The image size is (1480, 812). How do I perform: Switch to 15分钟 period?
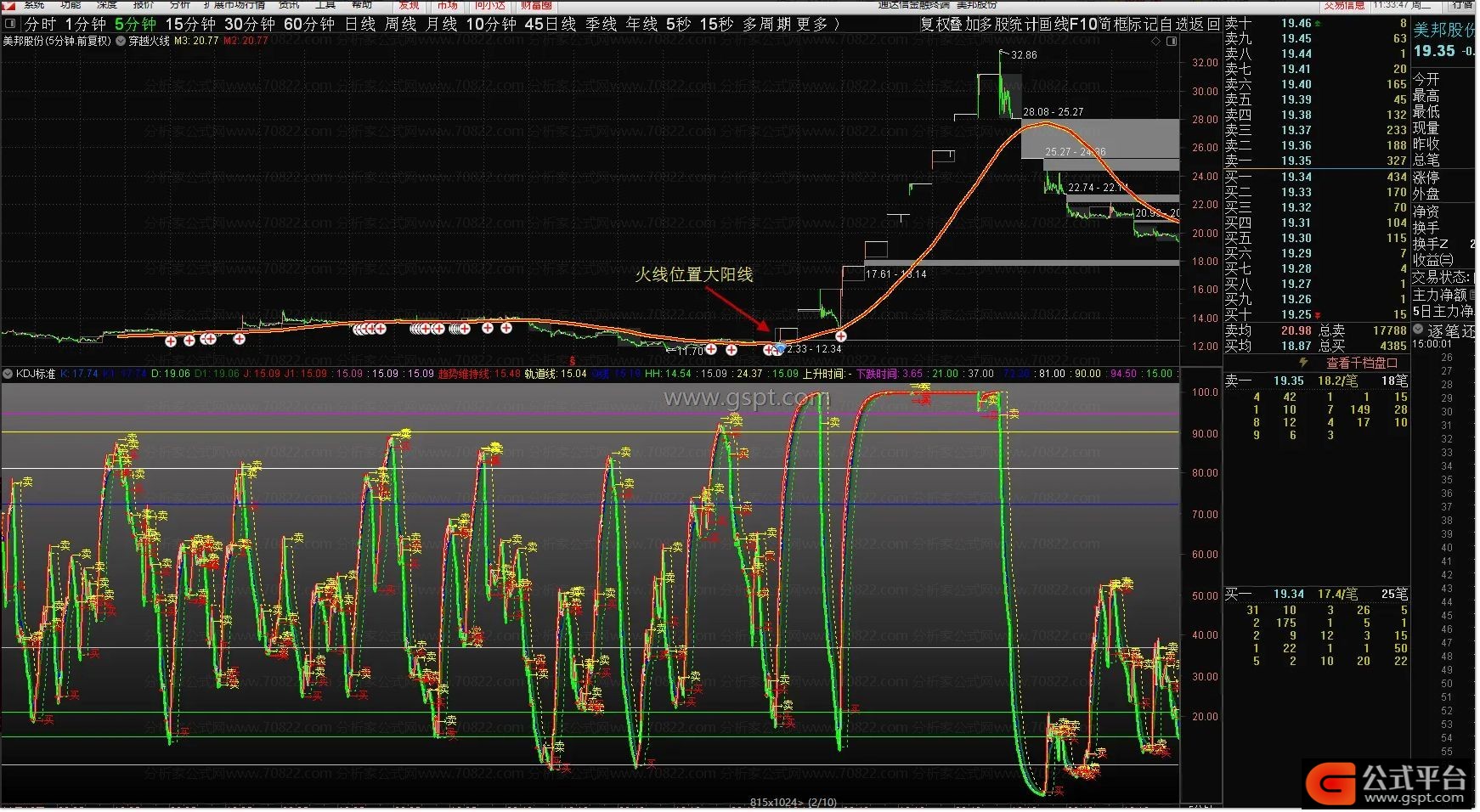[x=189, y=24]
